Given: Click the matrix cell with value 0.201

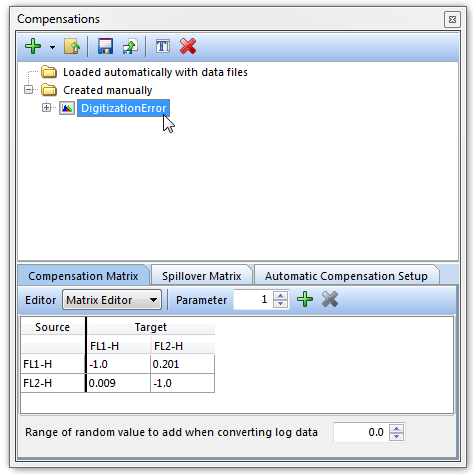Looking at the screenshot, I should (182, 364).
